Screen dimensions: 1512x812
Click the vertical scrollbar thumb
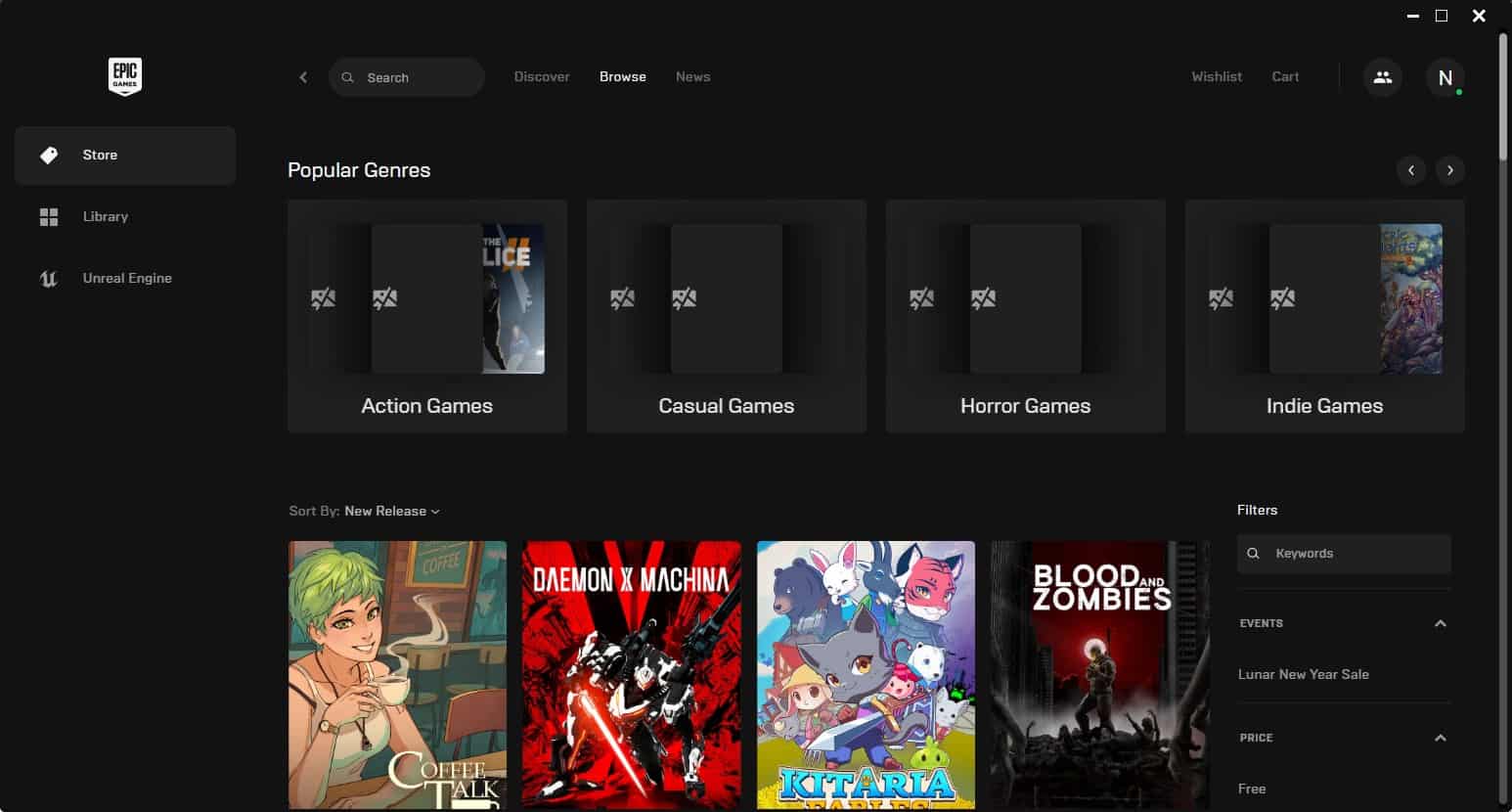tap(1504, 96)
